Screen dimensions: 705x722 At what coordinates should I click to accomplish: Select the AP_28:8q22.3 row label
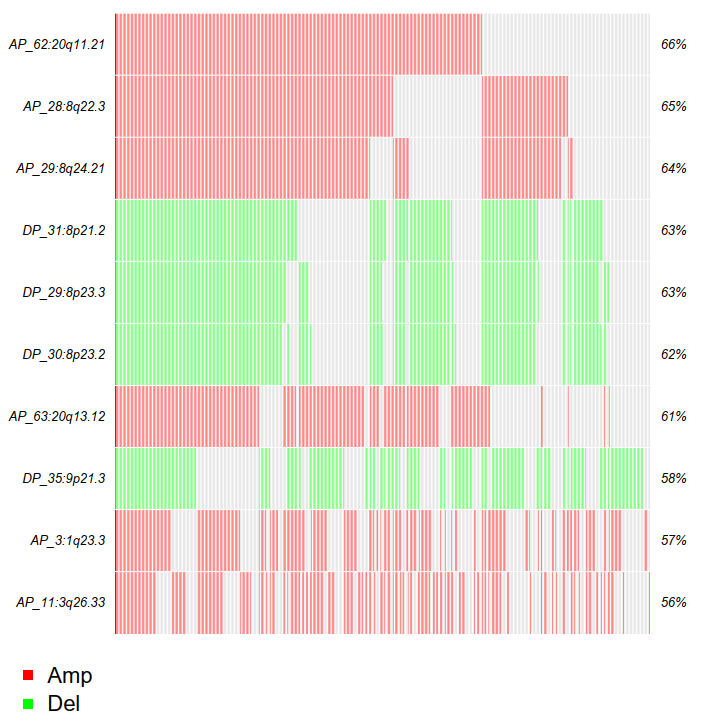(x=64, y=106)
